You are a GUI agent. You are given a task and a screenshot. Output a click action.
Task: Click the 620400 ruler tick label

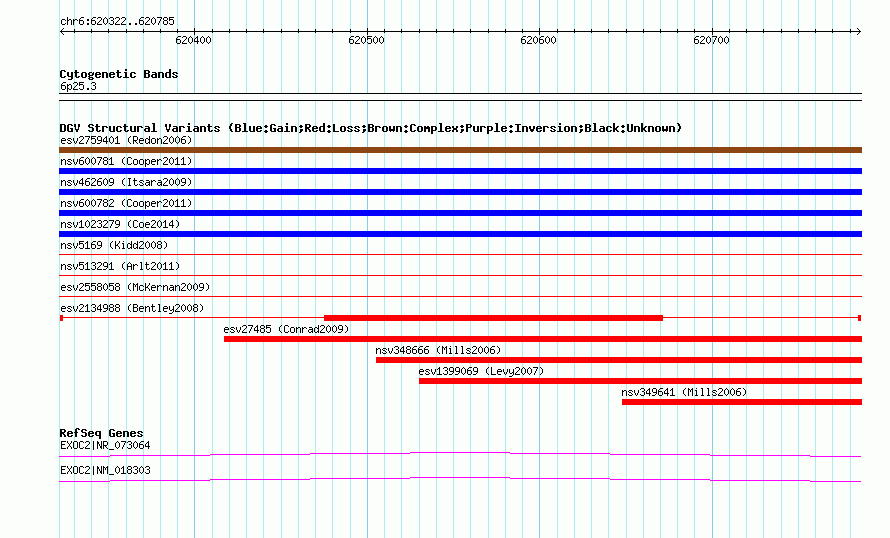click(193, 40)
